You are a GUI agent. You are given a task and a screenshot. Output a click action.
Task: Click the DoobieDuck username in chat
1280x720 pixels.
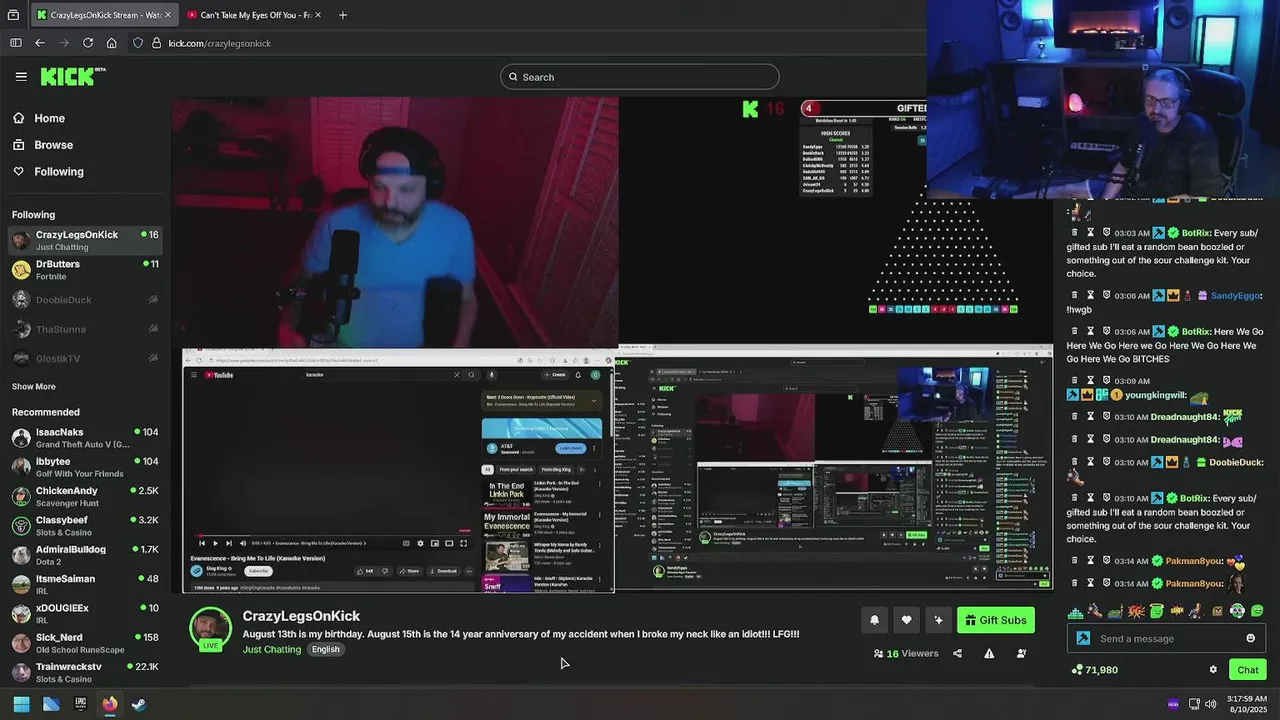pos(1235,462)
